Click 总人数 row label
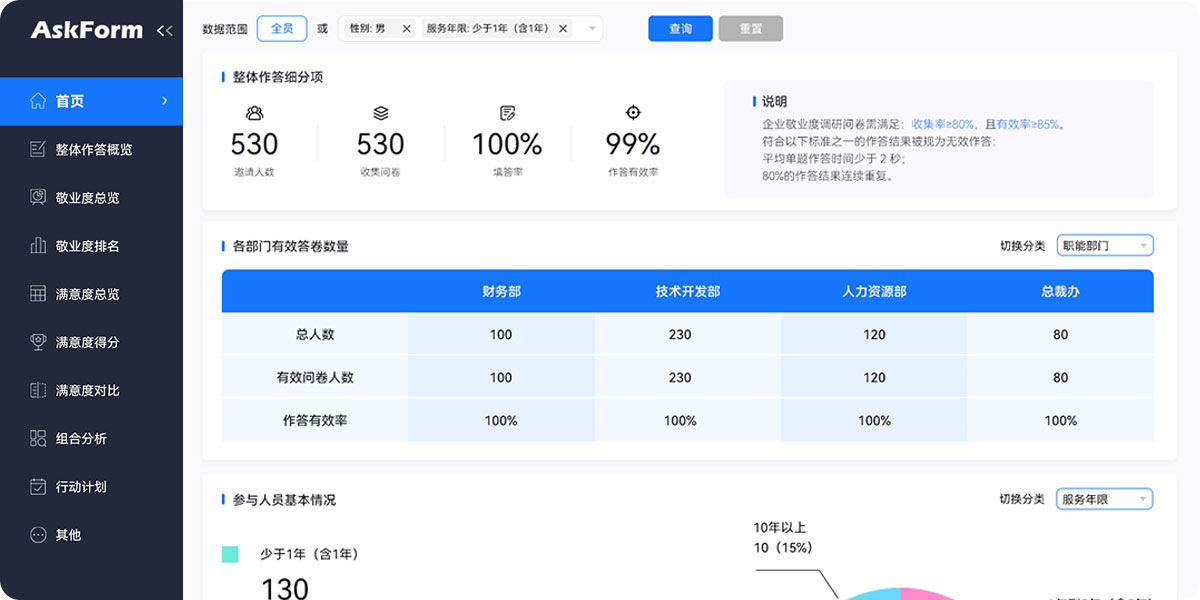1200x600 pixels. [314, 335]
